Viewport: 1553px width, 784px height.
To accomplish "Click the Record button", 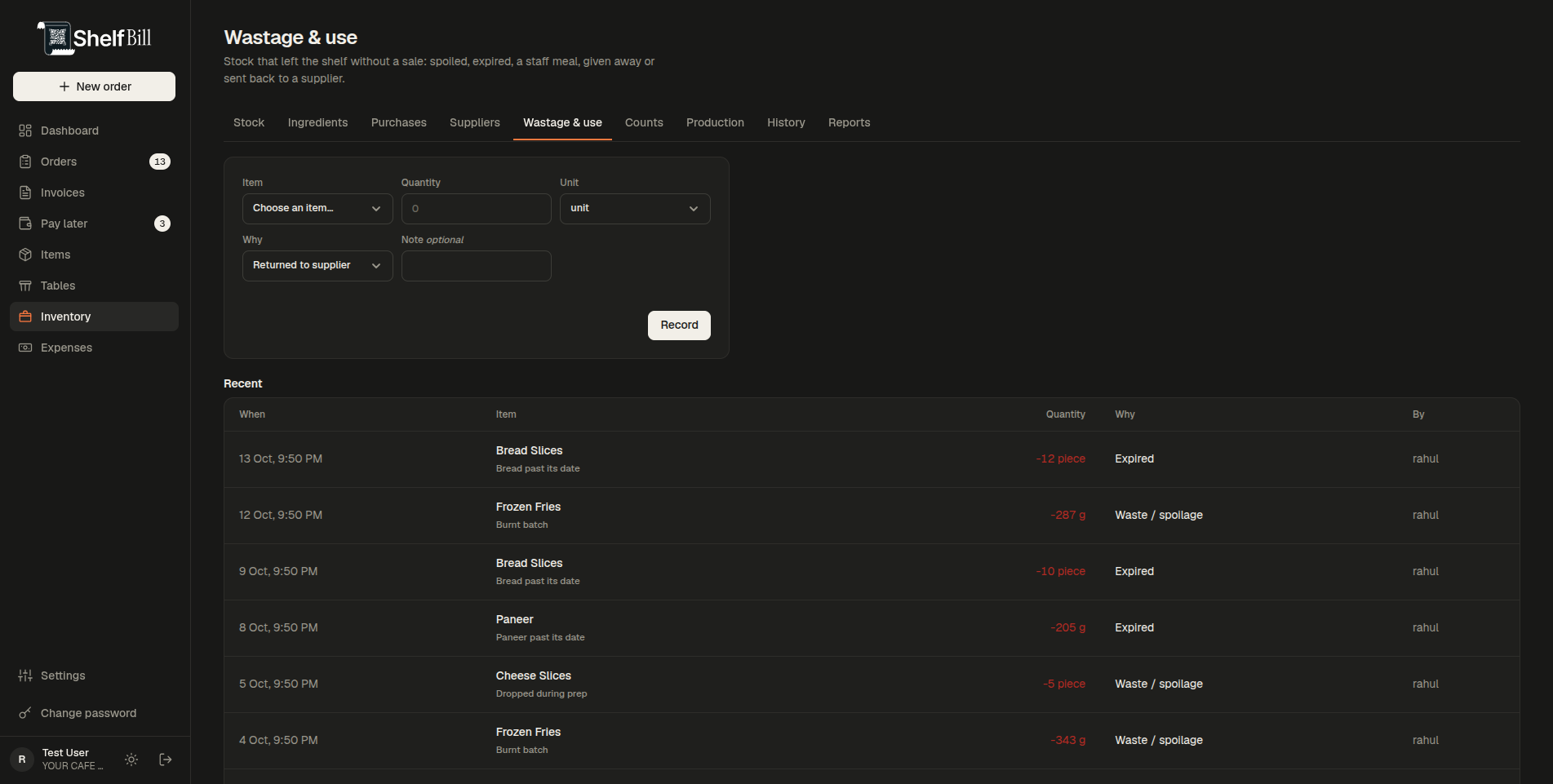I will [679, 325].
